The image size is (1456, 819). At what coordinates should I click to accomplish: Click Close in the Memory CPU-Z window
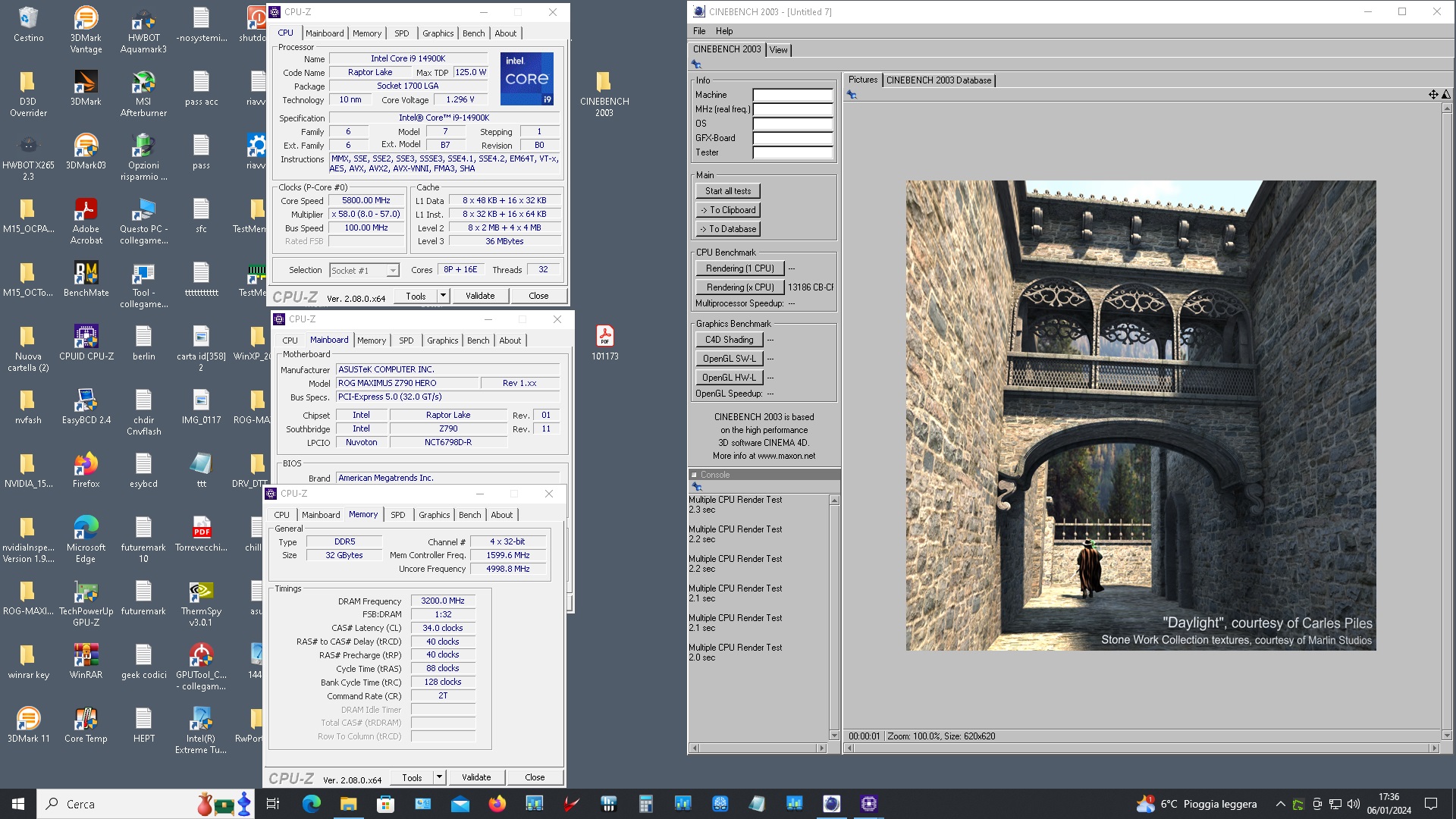[x=535, y=777]
